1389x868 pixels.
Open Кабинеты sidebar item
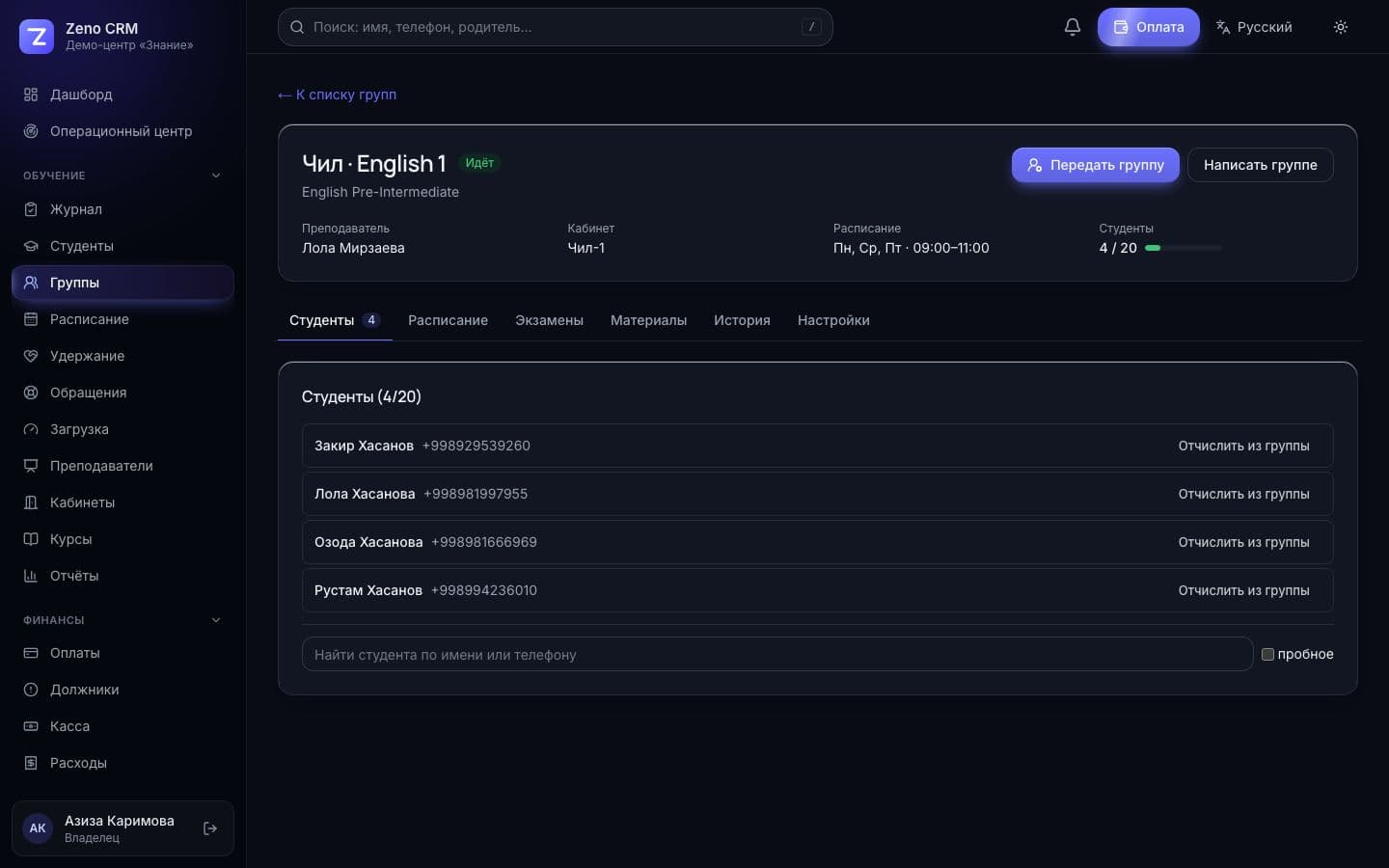123,502
